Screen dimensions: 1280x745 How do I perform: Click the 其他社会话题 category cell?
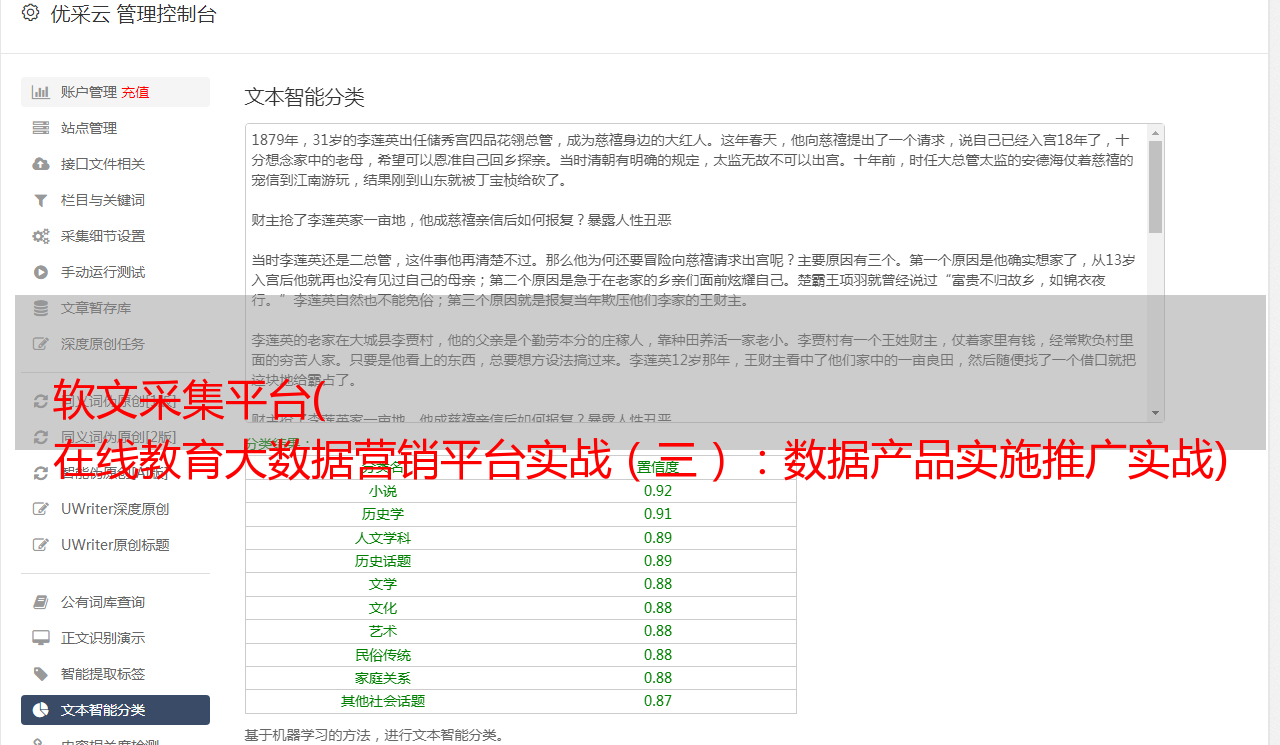pyautogui.click(x=383, y=701)
